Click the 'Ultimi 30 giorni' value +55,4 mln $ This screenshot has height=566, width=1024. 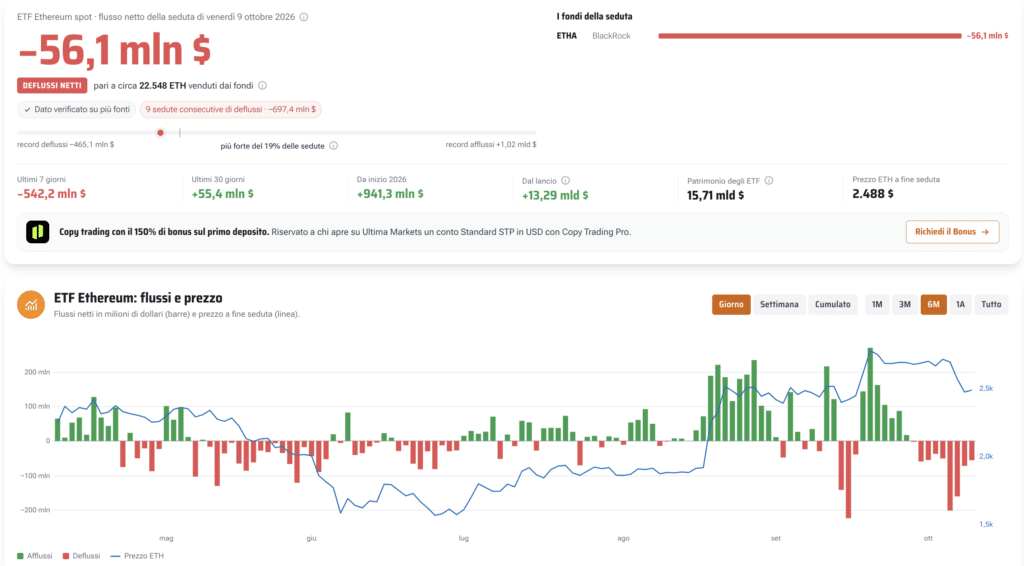point(223,194)
